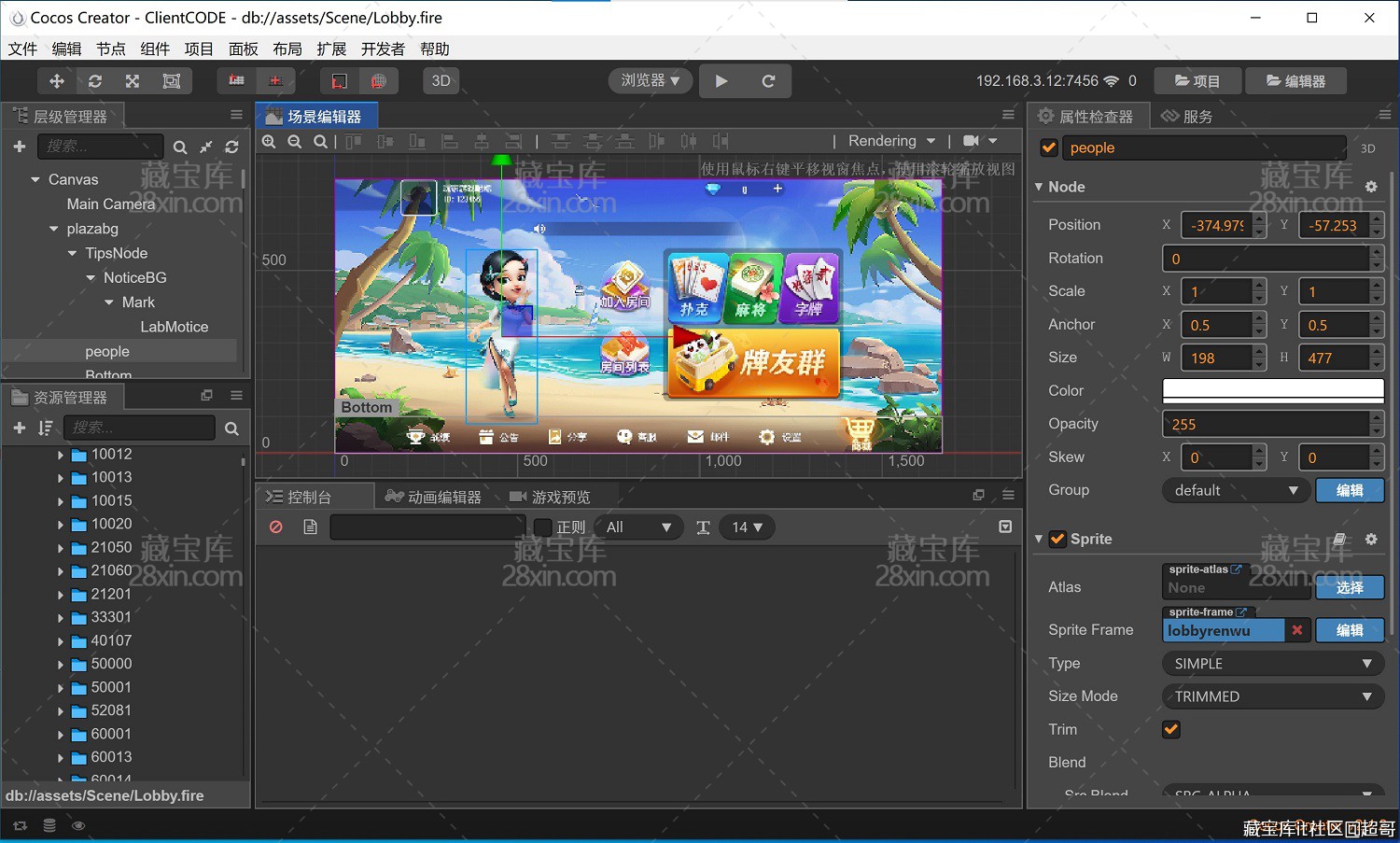Viewport: 1400px width, 843px height.
Task: Expand the 21050 asset folder
Action: 61,548
